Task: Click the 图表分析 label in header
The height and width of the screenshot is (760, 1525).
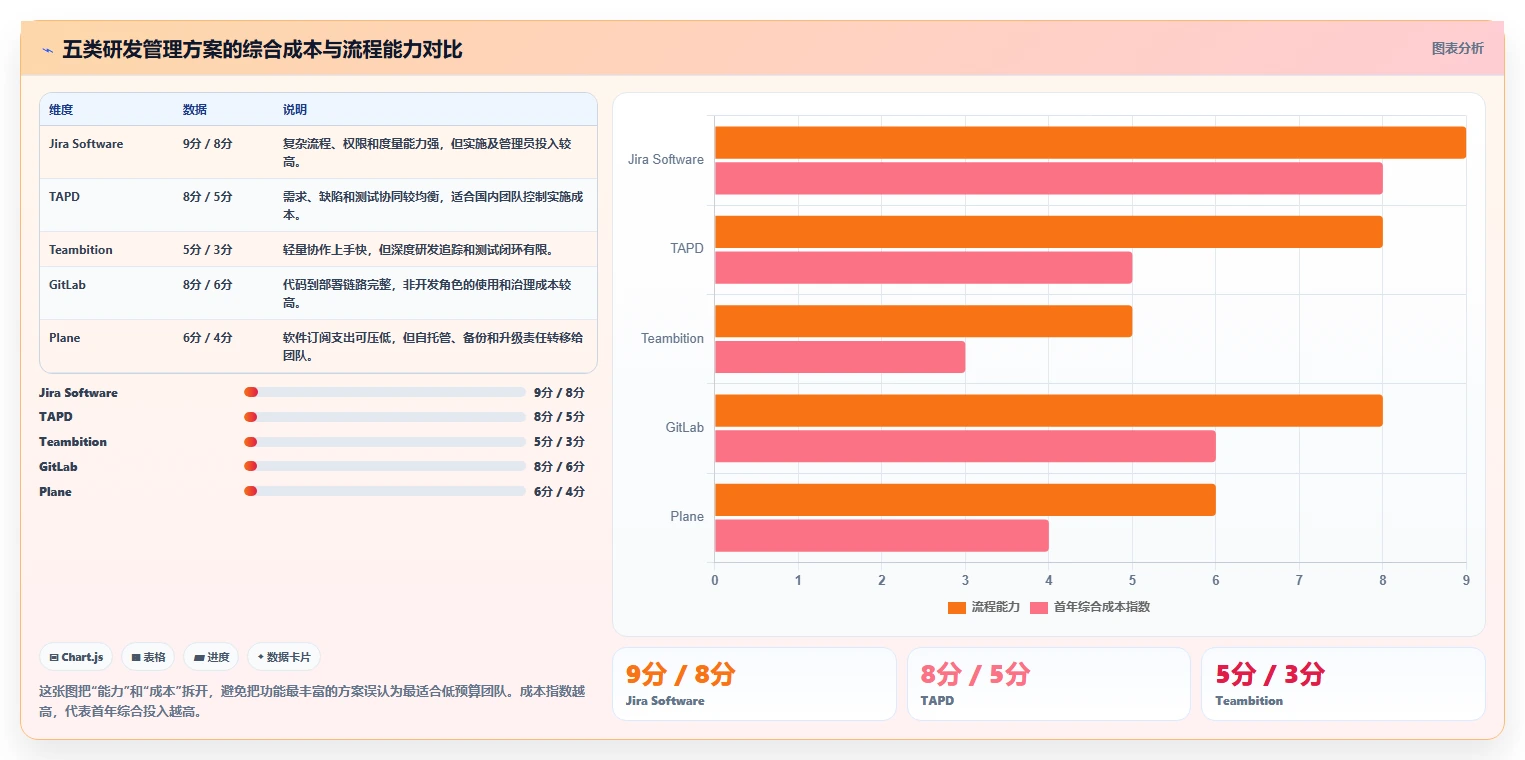Action: (1457, 48)
